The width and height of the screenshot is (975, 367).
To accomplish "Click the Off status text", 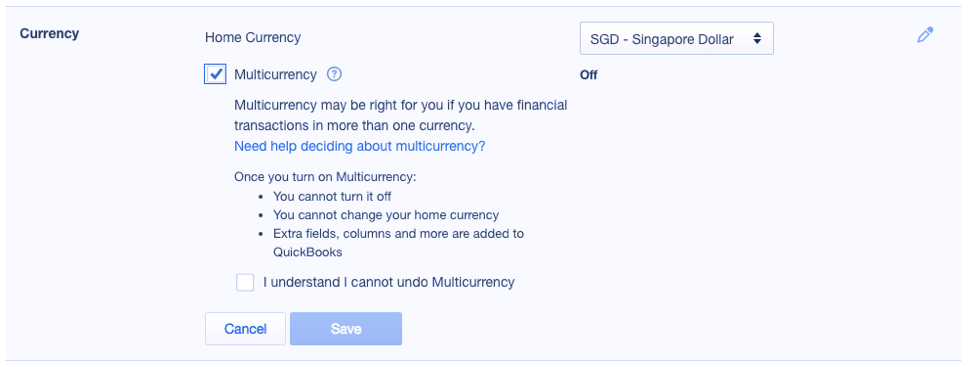I will click(589, 75).
